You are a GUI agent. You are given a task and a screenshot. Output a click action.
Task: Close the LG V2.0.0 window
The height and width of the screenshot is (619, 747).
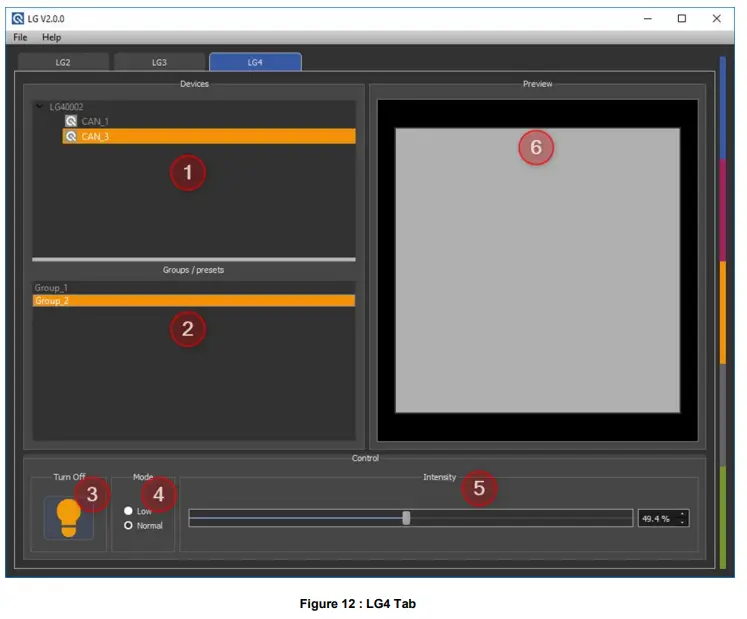pyautogui.click(x=717, y=19)
